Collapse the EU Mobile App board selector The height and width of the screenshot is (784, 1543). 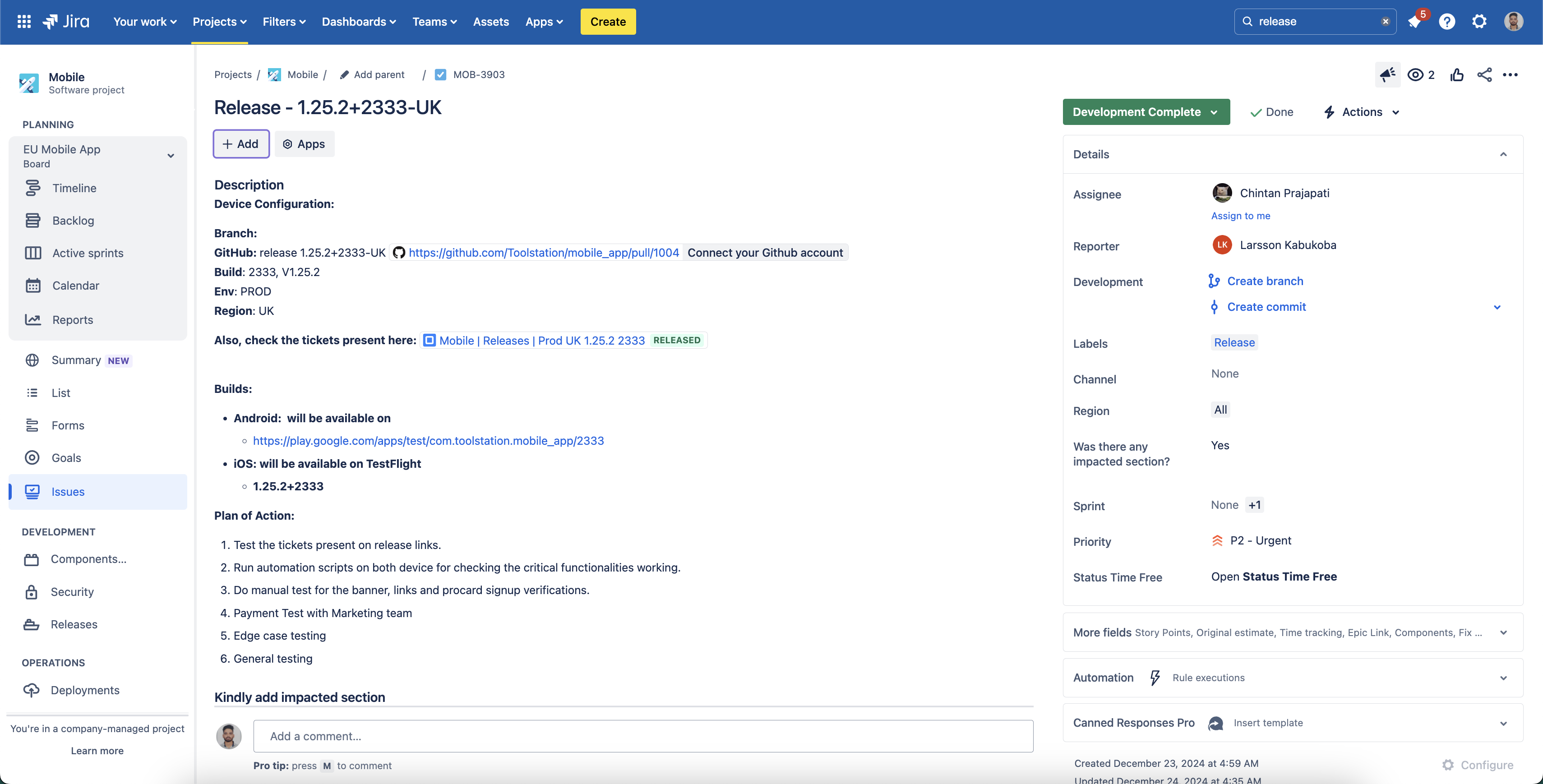(x=171, y=156)
